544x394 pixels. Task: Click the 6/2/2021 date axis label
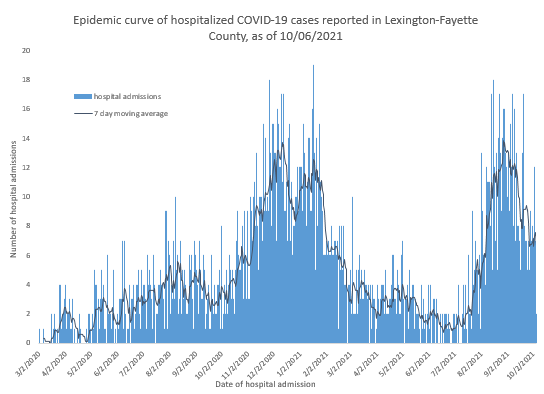(x=418, y=364)
